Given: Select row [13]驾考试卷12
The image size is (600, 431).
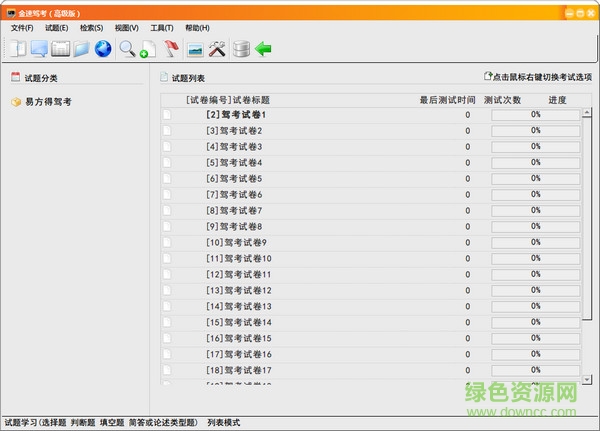Looking at the screenshot, I should pos(371,290).
